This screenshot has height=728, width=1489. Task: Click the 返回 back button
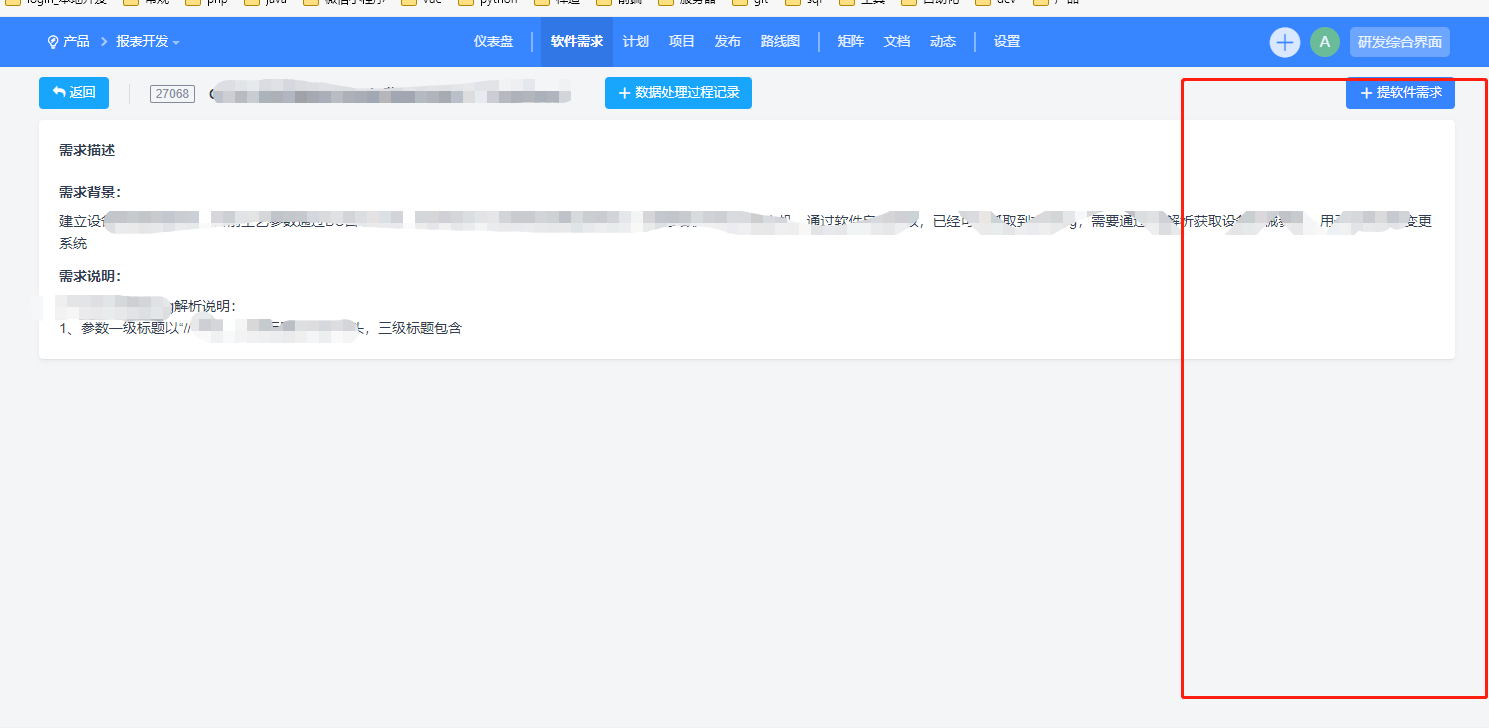click(74, 93)
